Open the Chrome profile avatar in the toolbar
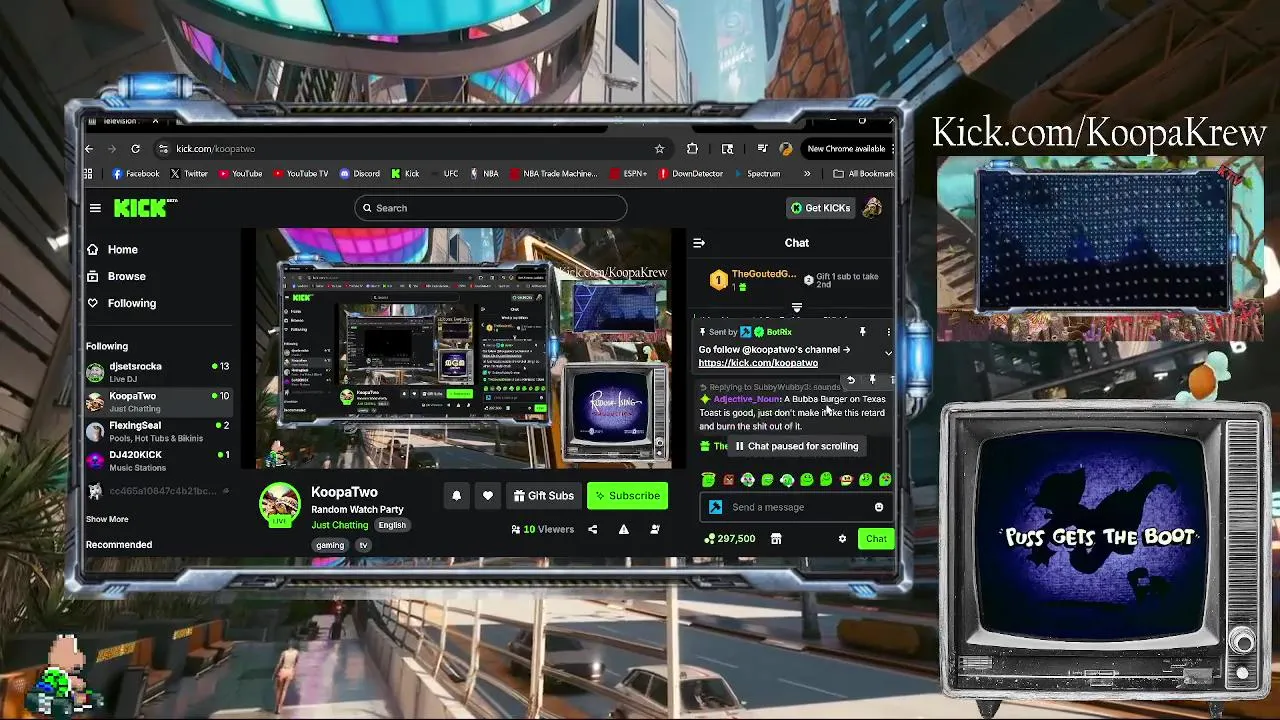 786,149
